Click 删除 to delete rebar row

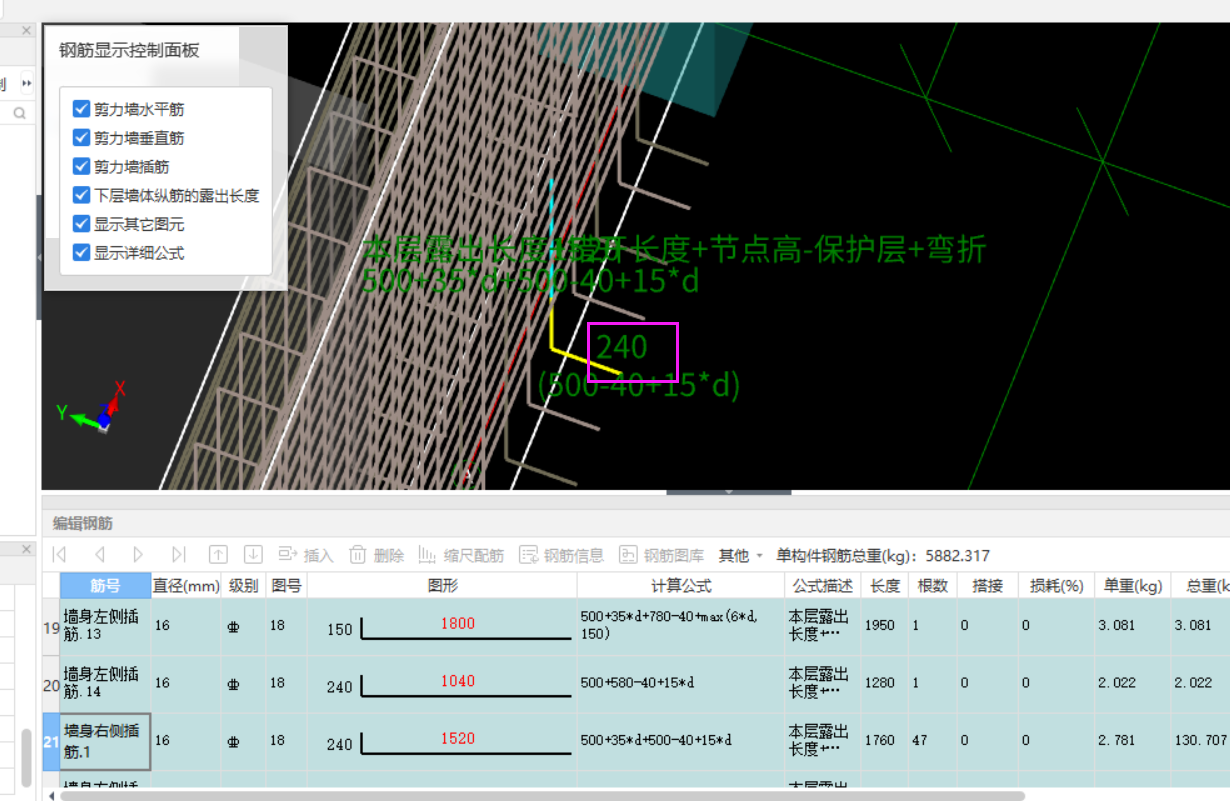point(377,555)
